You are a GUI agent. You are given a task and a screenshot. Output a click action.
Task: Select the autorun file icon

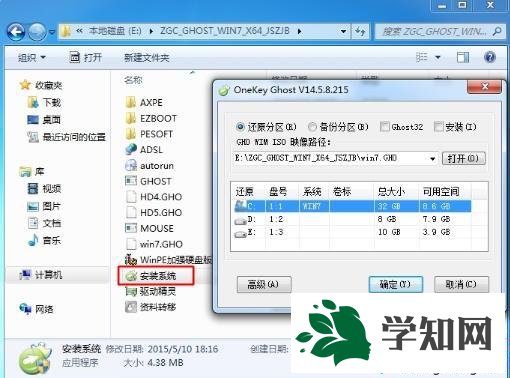point(131,165)
